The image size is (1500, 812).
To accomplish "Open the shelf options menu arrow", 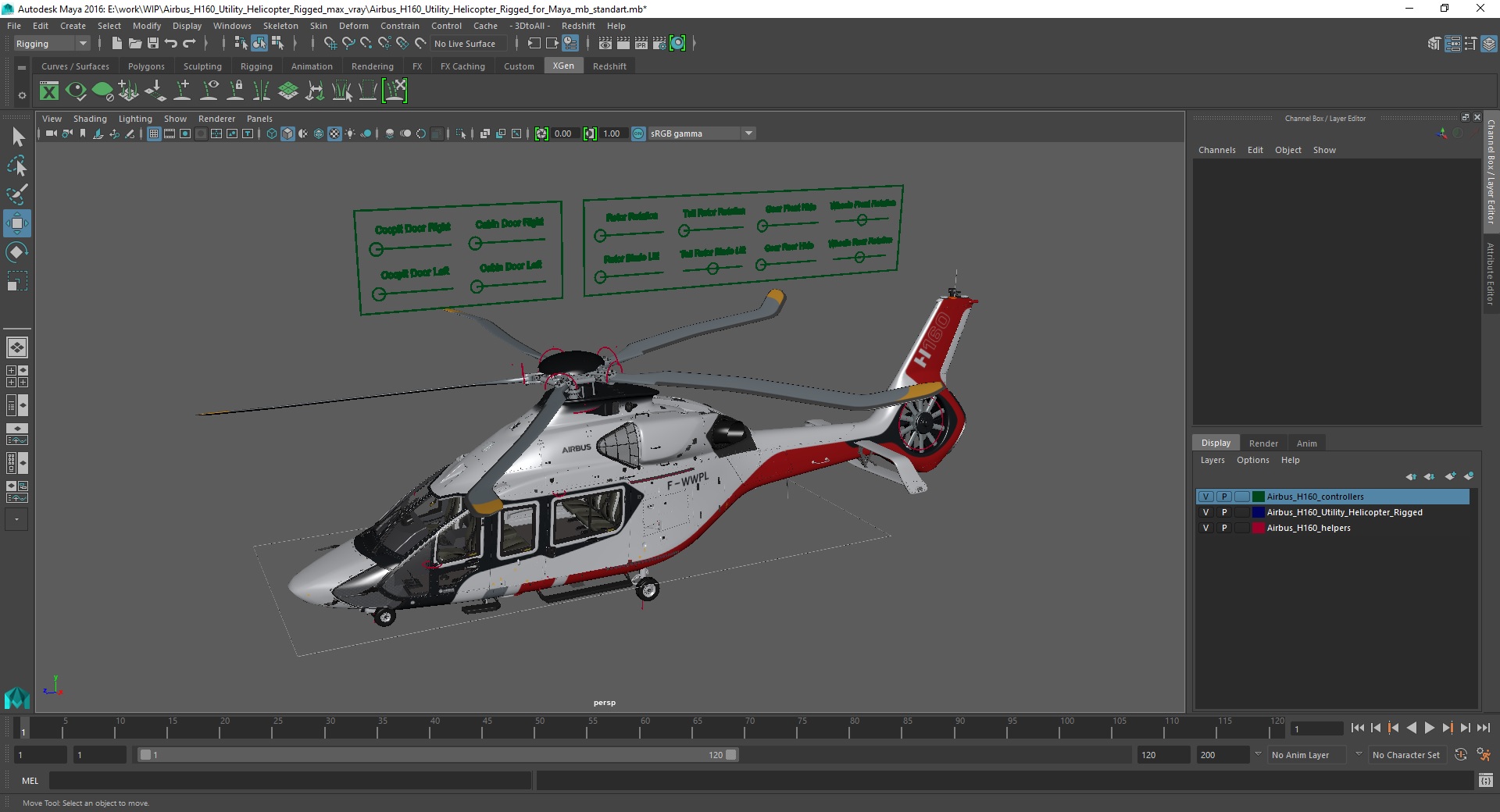I will (22, 95).
